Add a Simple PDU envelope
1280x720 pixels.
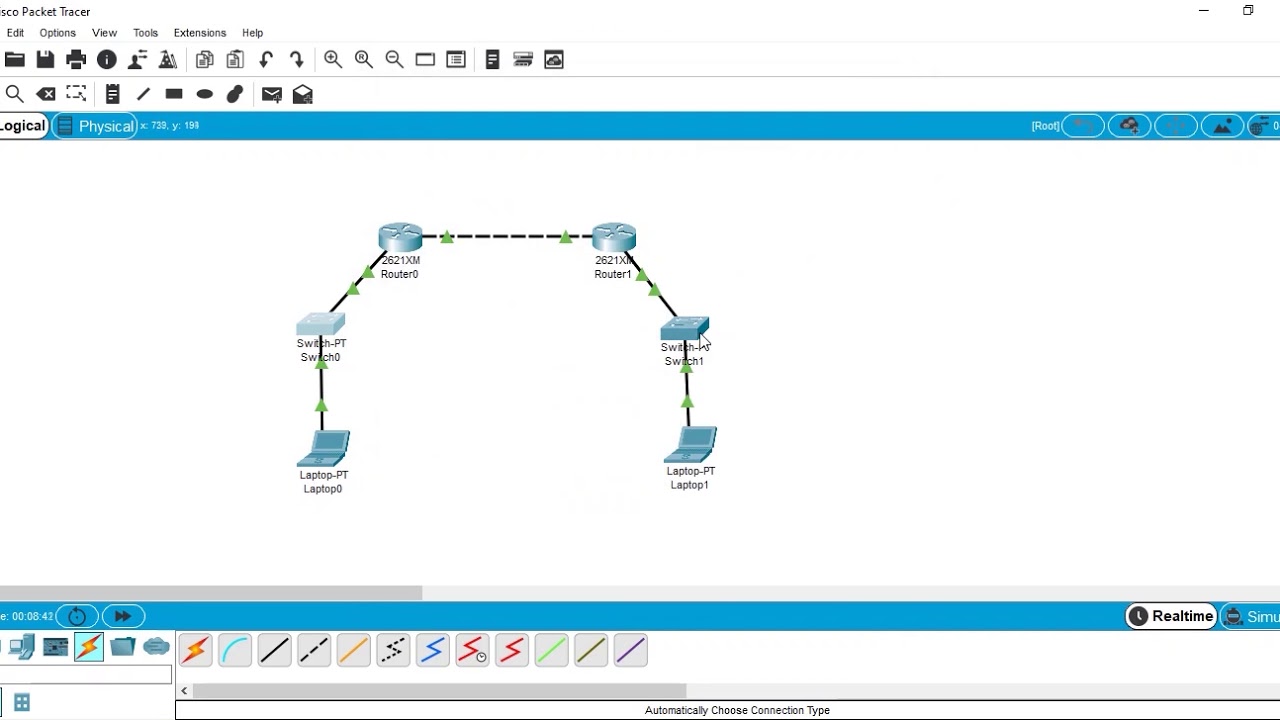pyautogui.click(x=272, y=94)
